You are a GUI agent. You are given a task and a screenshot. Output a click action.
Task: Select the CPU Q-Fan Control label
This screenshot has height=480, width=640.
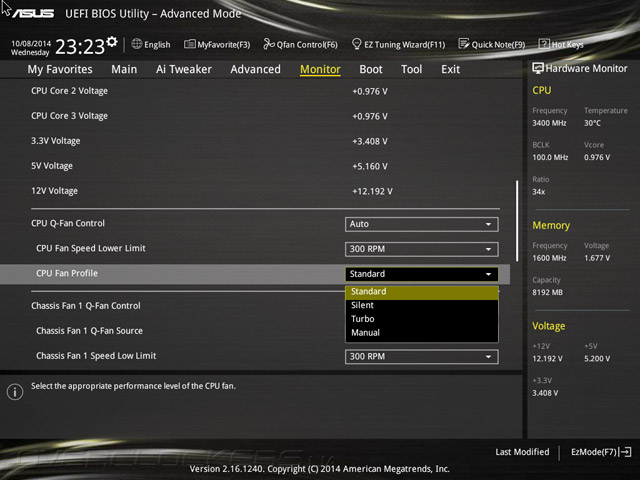click(x=68, y=223)
